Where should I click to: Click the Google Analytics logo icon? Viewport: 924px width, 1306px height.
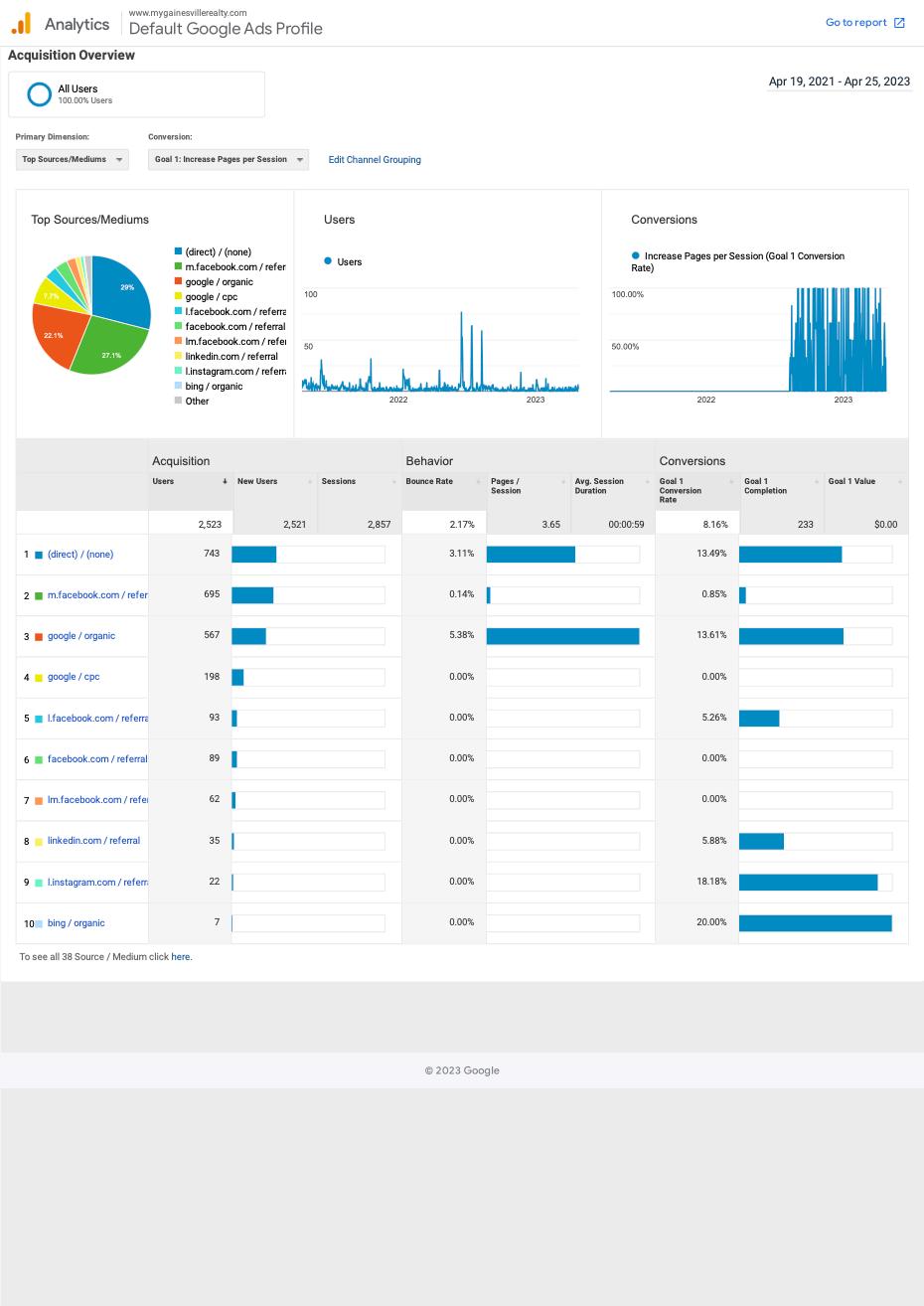[21, 23]
